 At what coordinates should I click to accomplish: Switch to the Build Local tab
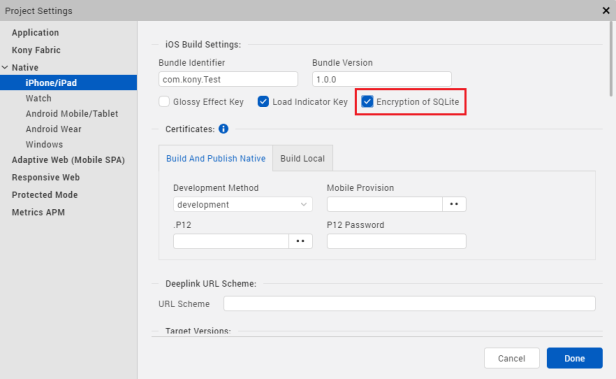coord(302,158)
